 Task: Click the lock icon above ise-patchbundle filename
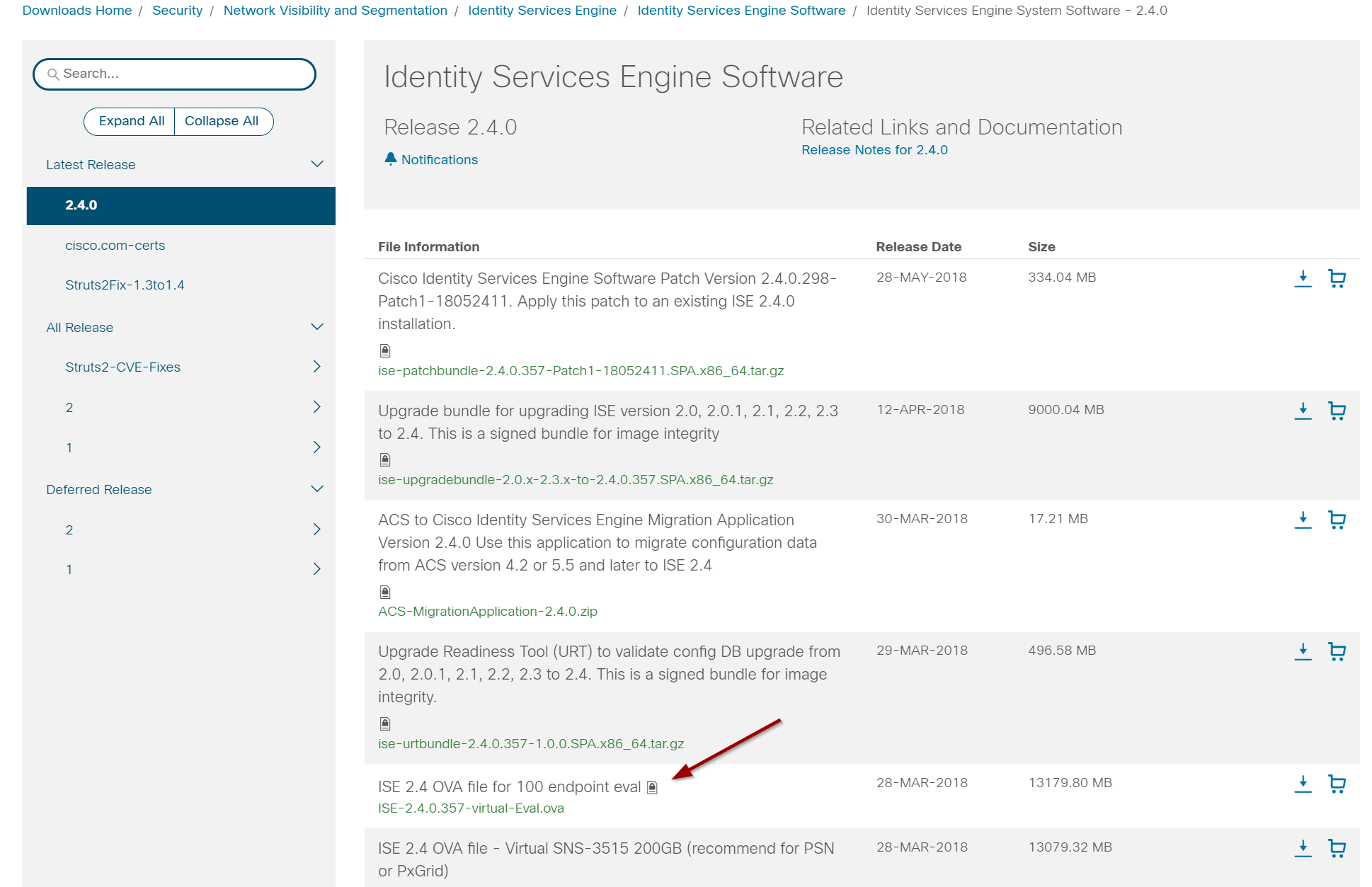[x=385, y=350]
